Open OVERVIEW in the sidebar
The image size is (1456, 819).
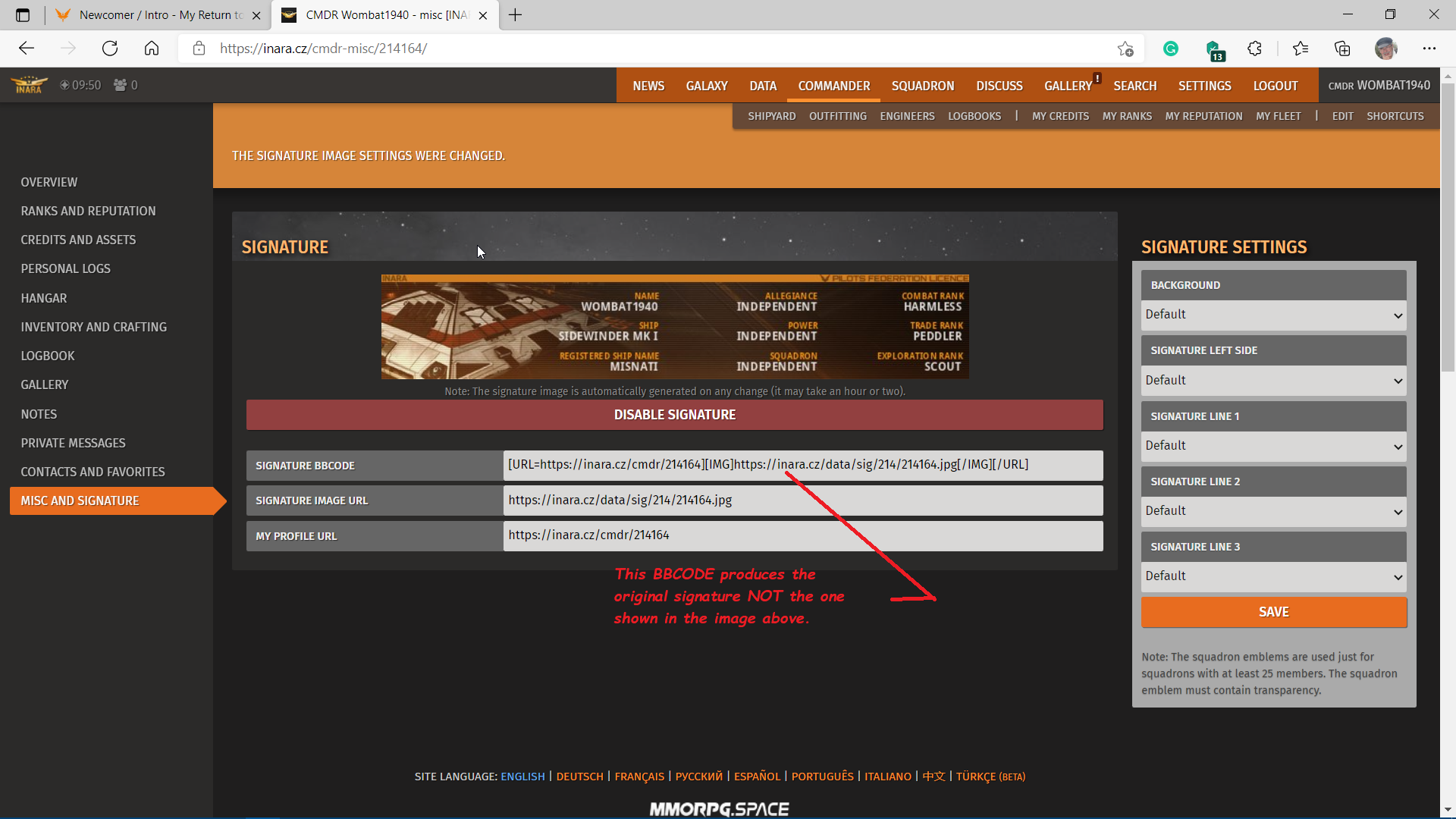[49, 182]
